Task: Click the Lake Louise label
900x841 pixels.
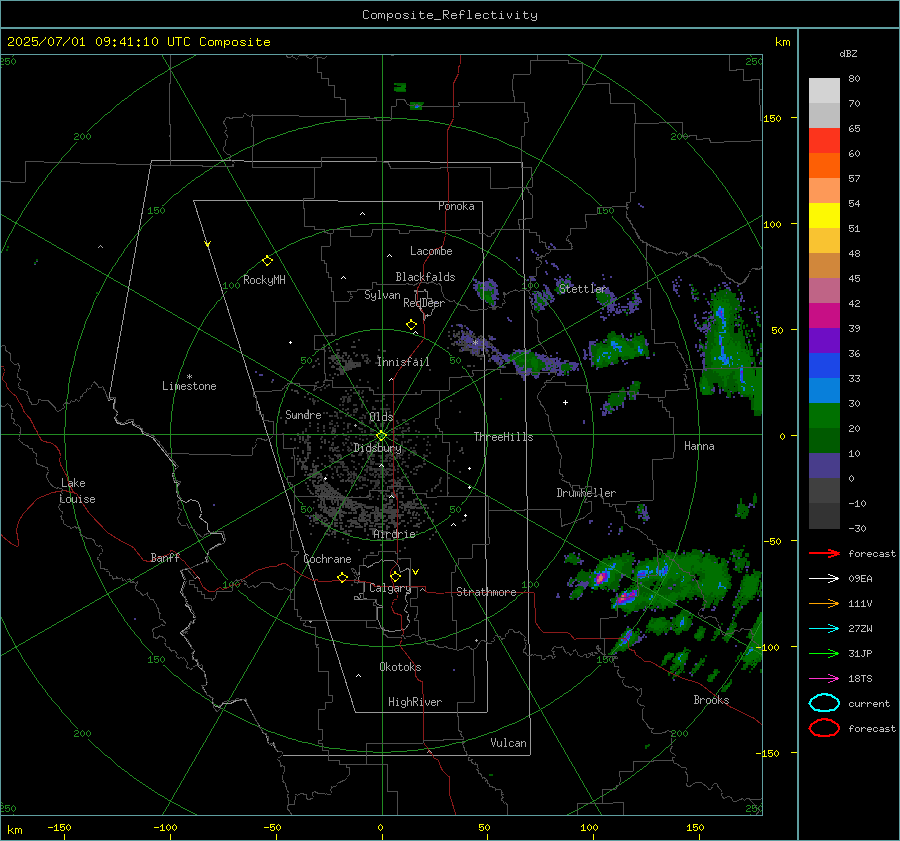Action: [77, 491]
